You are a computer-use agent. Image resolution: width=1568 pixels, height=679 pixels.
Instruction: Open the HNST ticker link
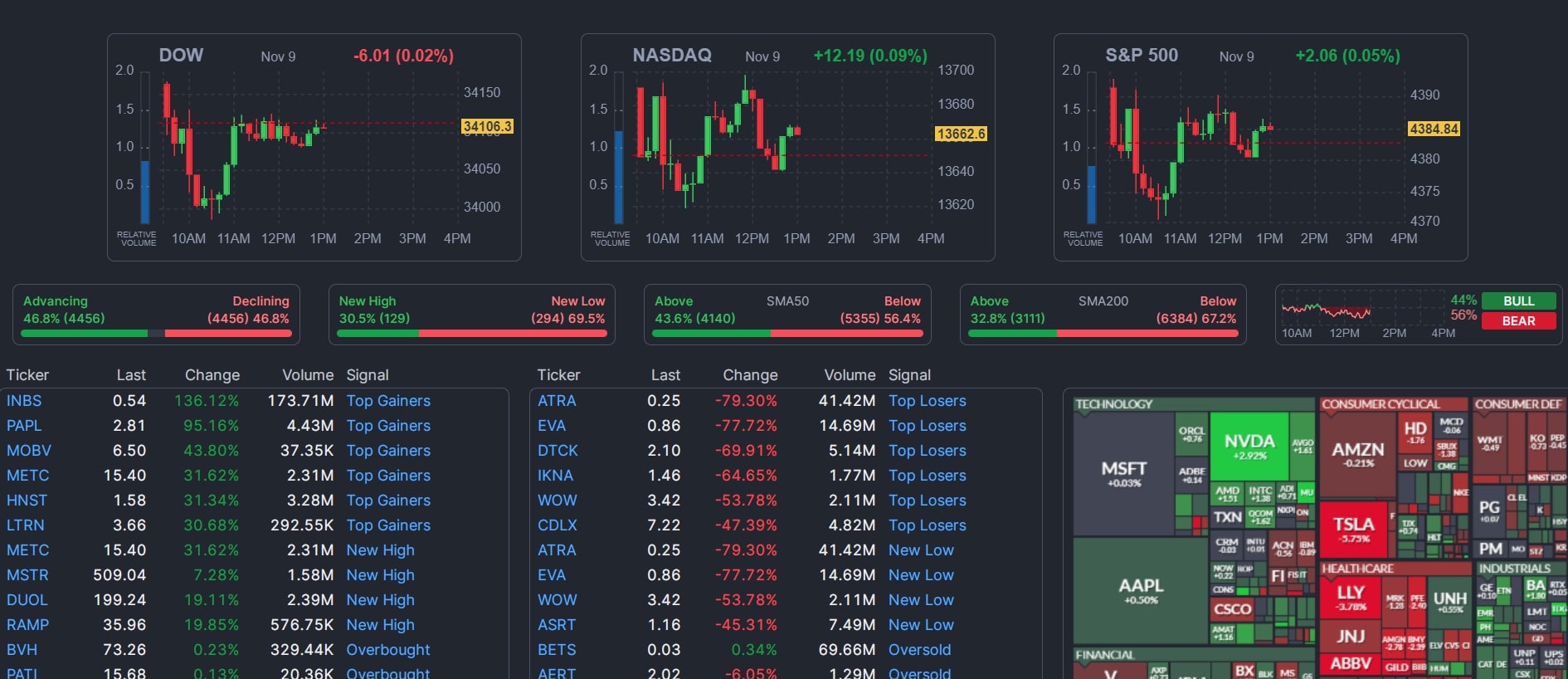click(x=27, y=501)
